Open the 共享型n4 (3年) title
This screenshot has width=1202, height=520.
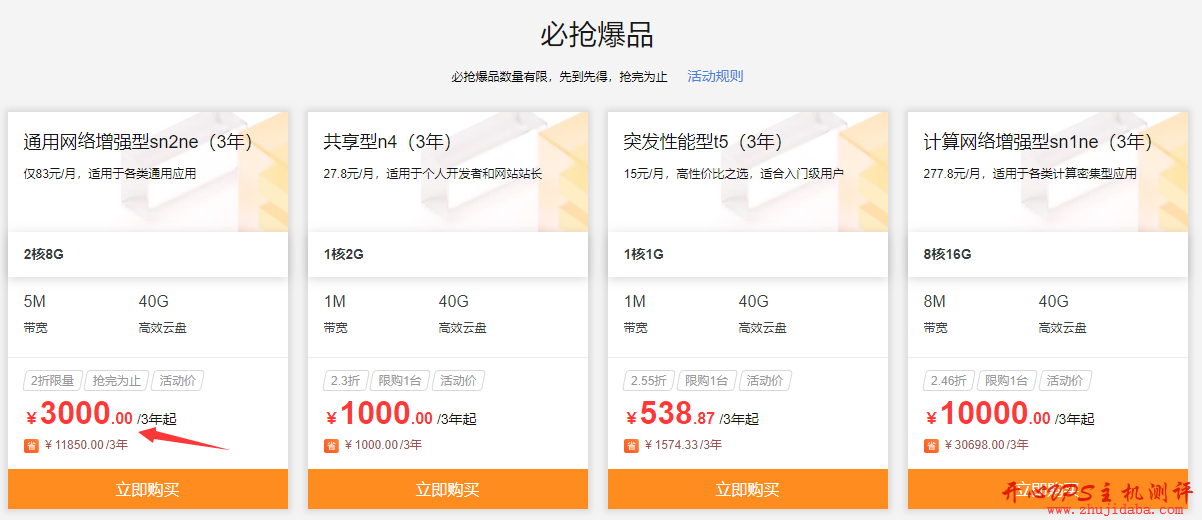pos(388,142)
